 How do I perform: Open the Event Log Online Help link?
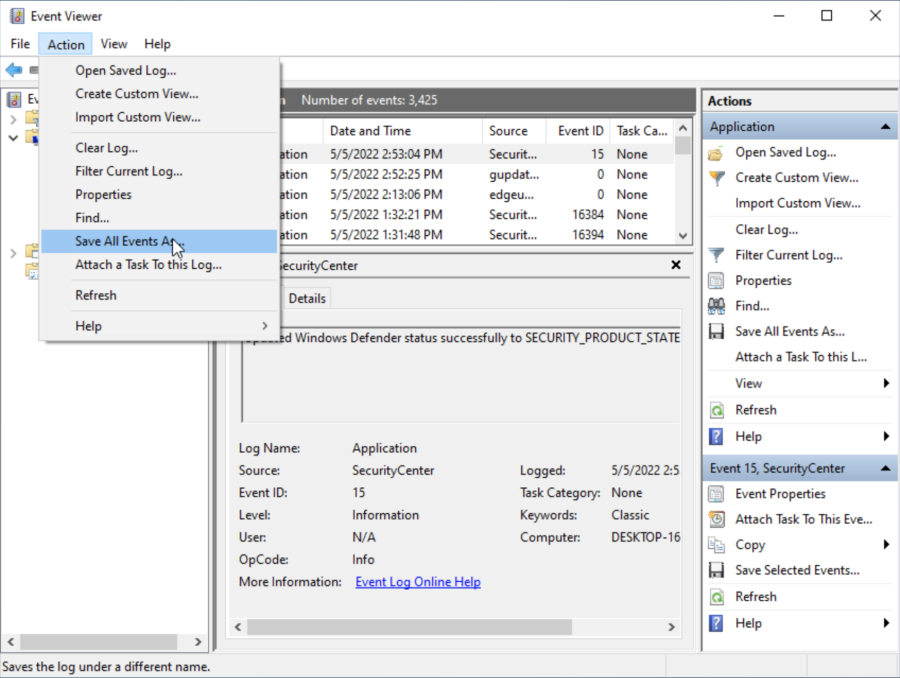[418, 582]
